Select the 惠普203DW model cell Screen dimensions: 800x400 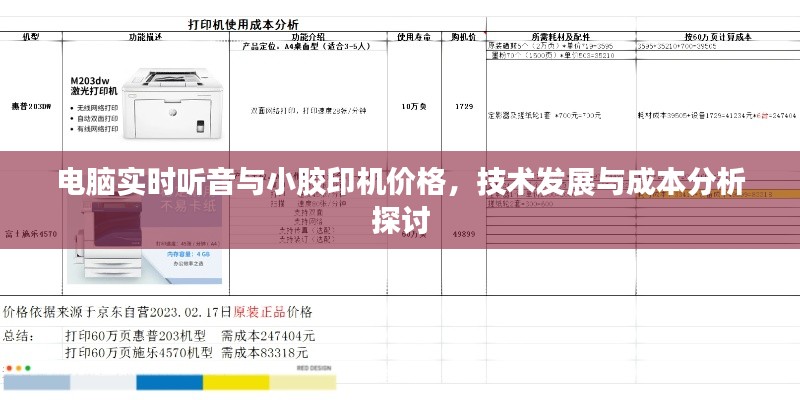31,106
